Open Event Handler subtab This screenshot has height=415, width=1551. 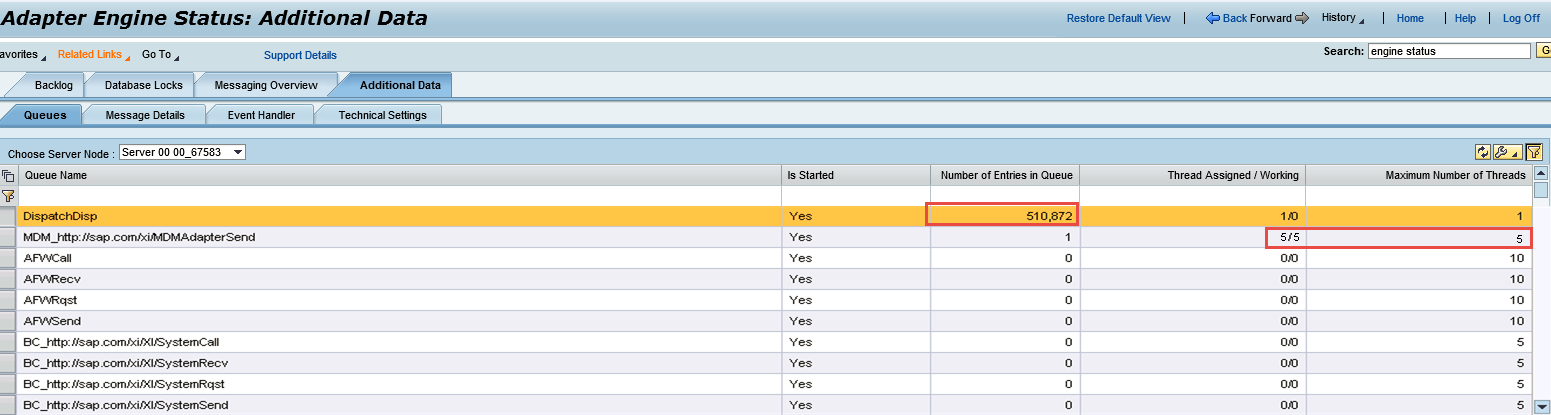click(x=261, y=115)
